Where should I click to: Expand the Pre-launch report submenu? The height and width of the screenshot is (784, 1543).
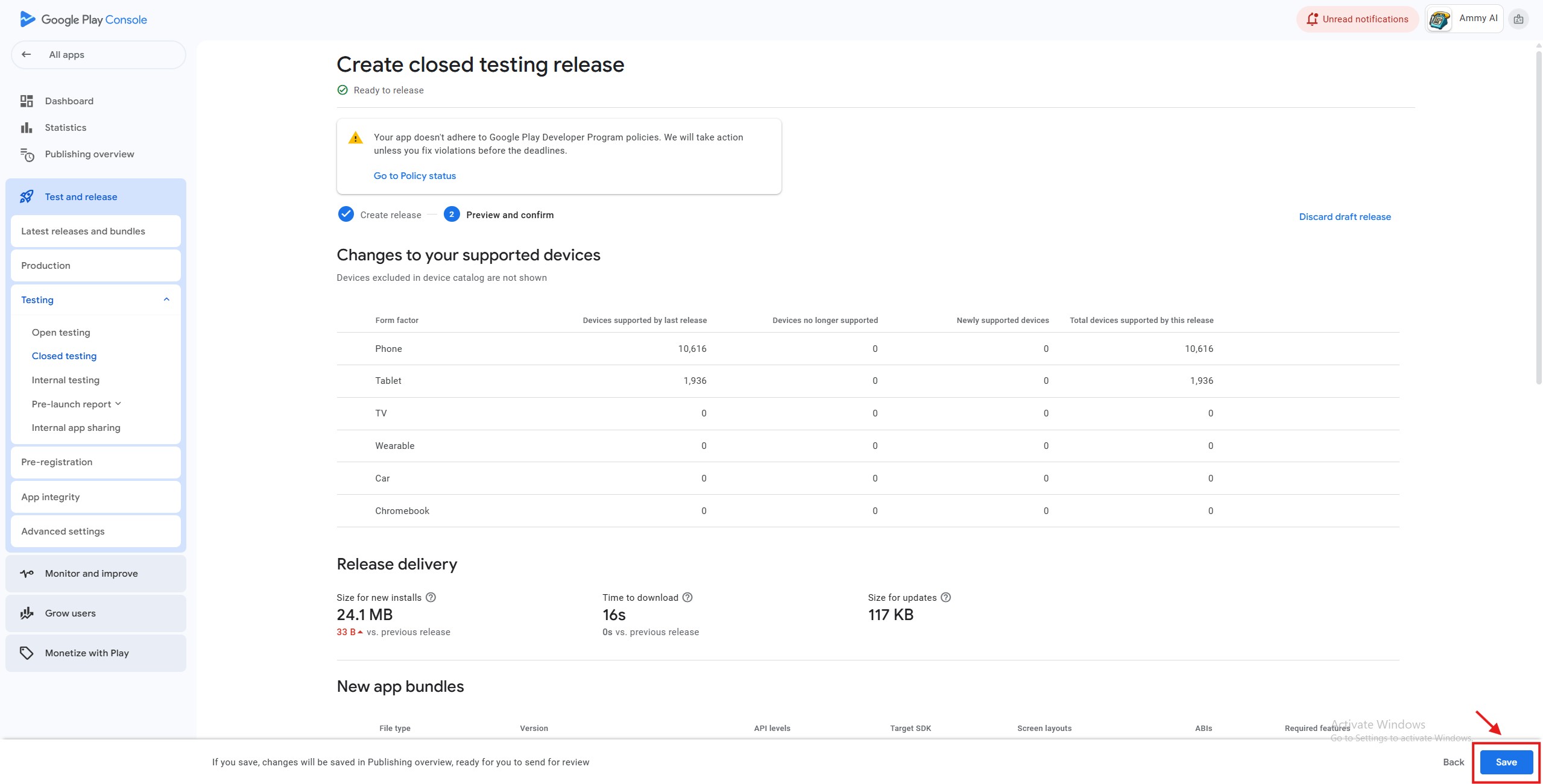[118, 404]
